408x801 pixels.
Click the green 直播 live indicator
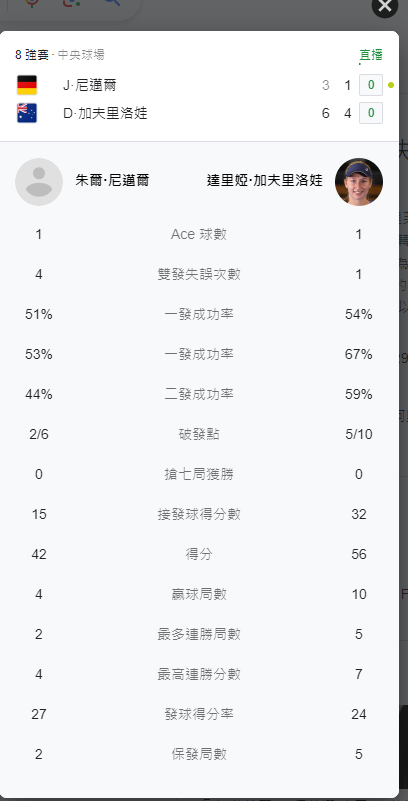(371, 55)
